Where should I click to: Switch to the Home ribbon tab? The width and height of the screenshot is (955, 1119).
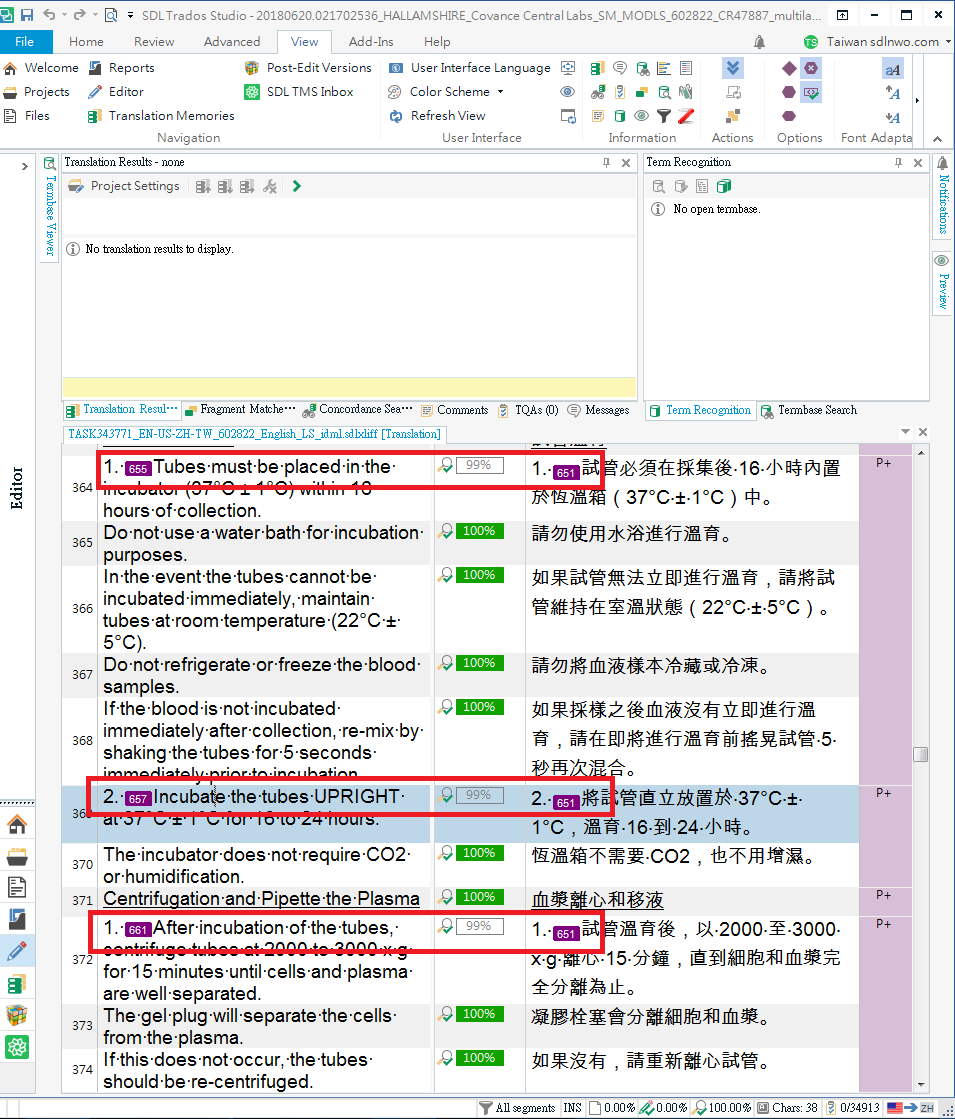click(86, 42)
